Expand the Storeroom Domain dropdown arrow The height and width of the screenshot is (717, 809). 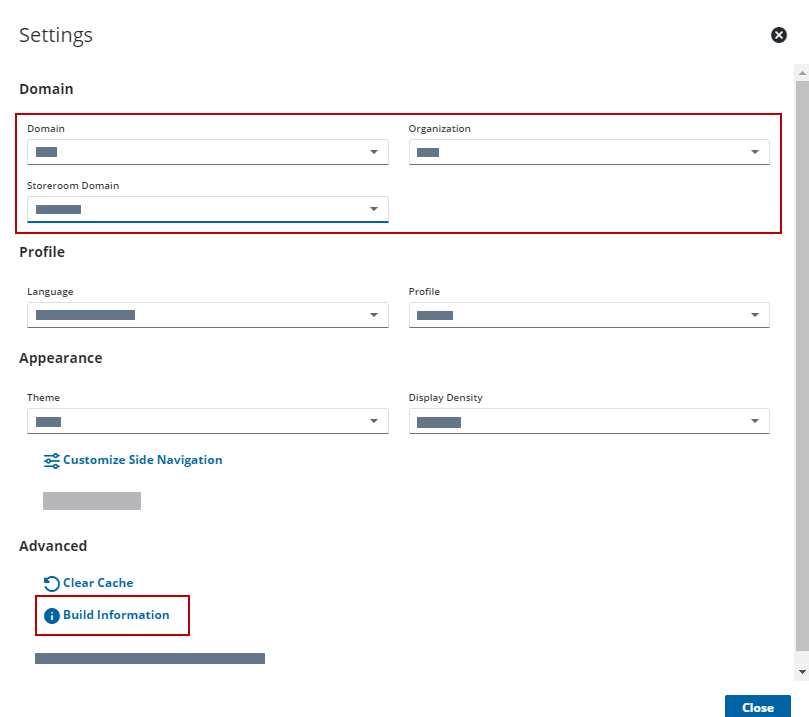click(374, 209)
